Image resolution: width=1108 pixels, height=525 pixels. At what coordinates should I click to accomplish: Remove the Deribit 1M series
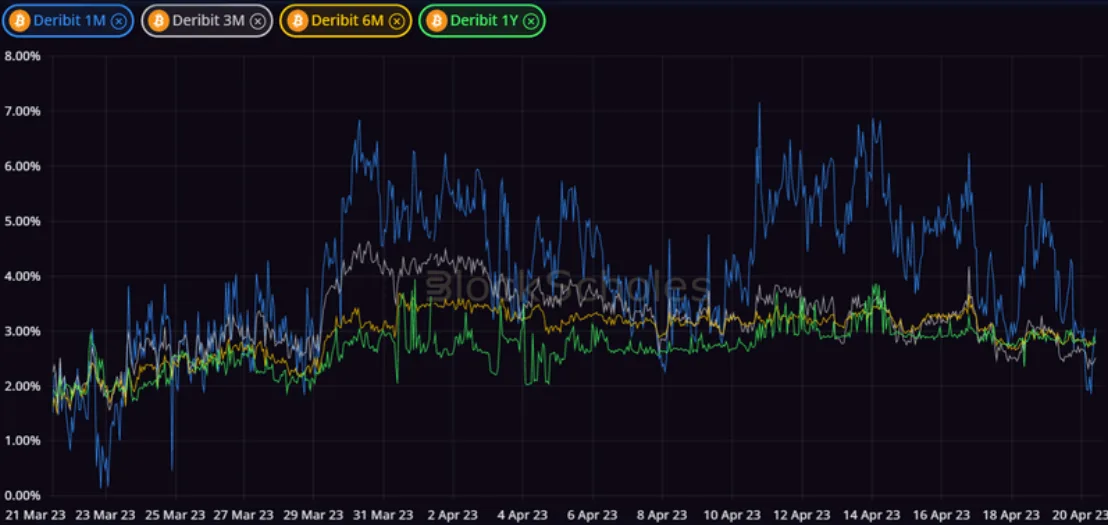(118, 21)
